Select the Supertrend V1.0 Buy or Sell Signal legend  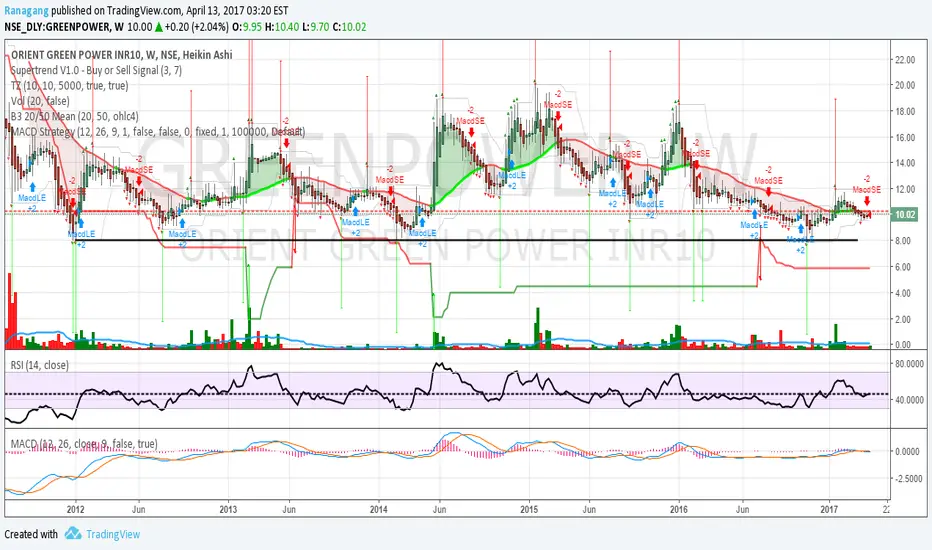click(x=96, y=70)
